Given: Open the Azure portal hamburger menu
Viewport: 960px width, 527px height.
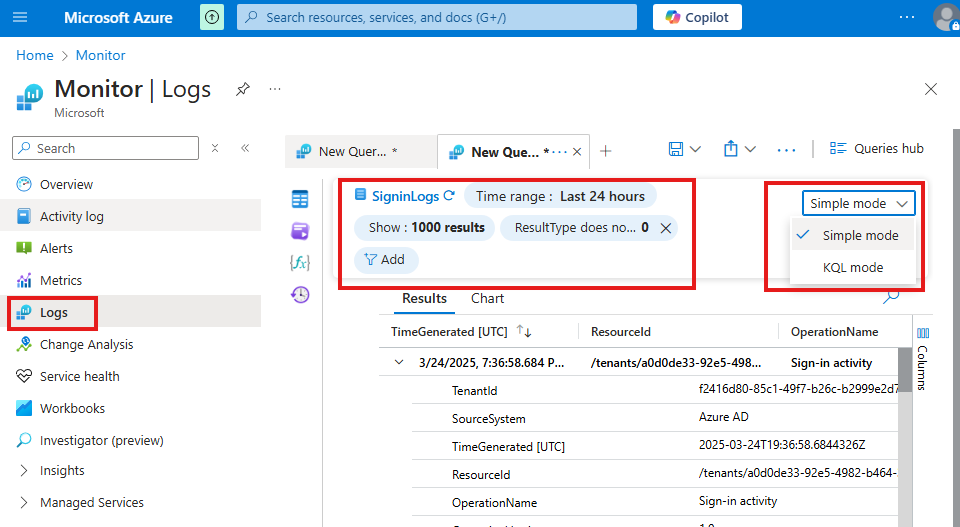Looking at the screenshot, I should pos(20,17).
